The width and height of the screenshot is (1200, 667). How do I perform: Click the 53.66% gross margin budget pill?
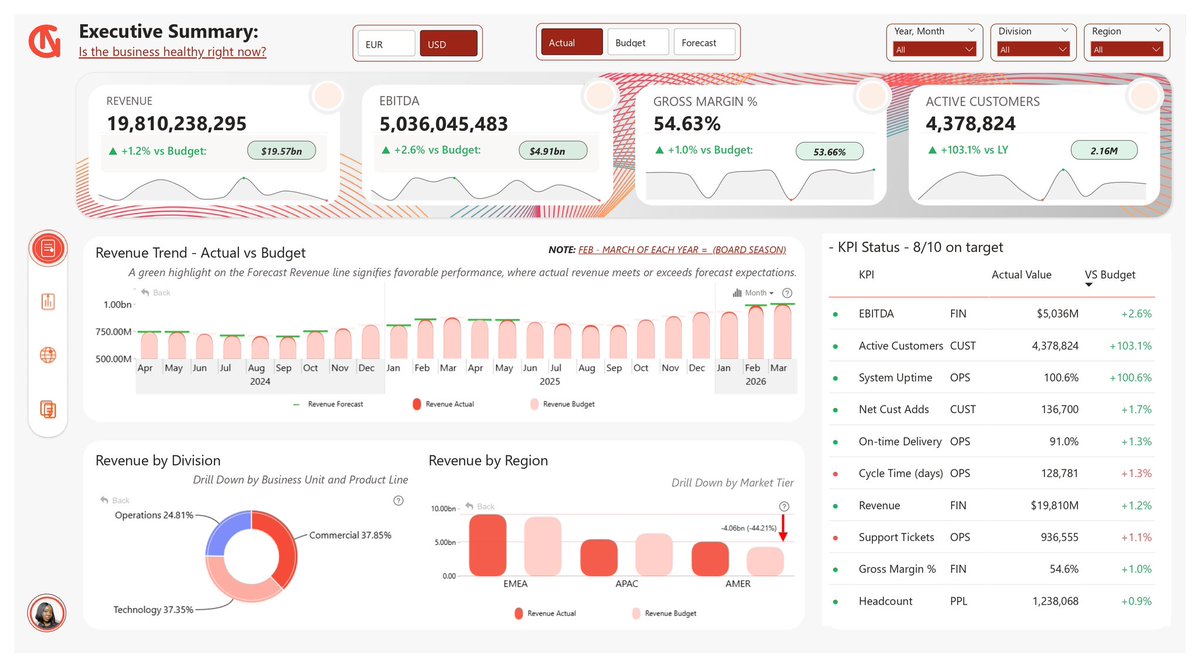click(829, 151)
